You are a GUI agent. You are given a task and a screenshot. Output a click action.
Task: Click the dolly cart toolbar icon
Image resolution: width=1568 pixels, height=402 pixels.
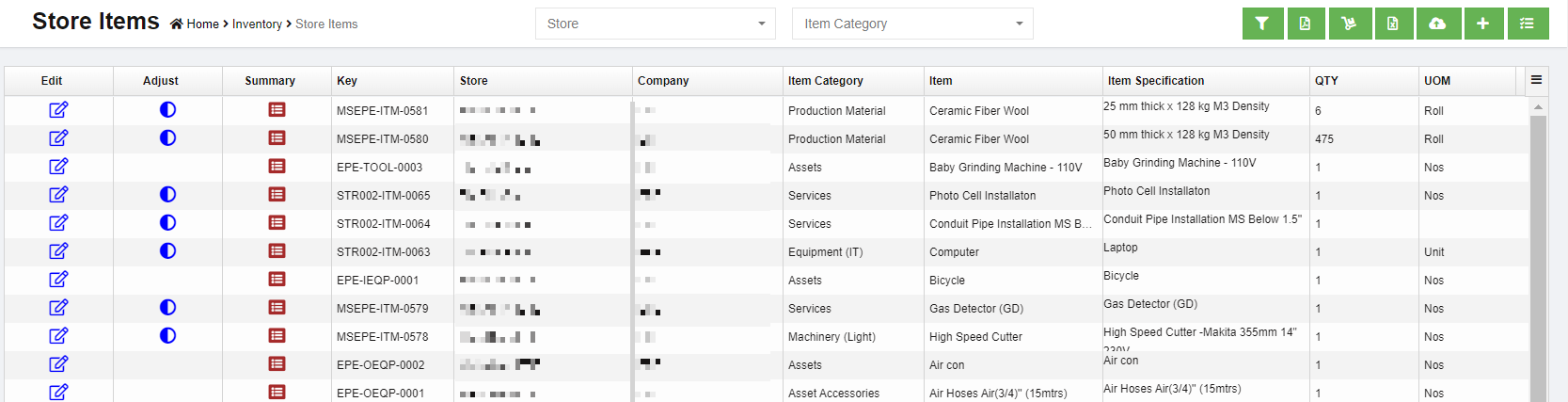pyautogui.click(x=1350, y=24)
